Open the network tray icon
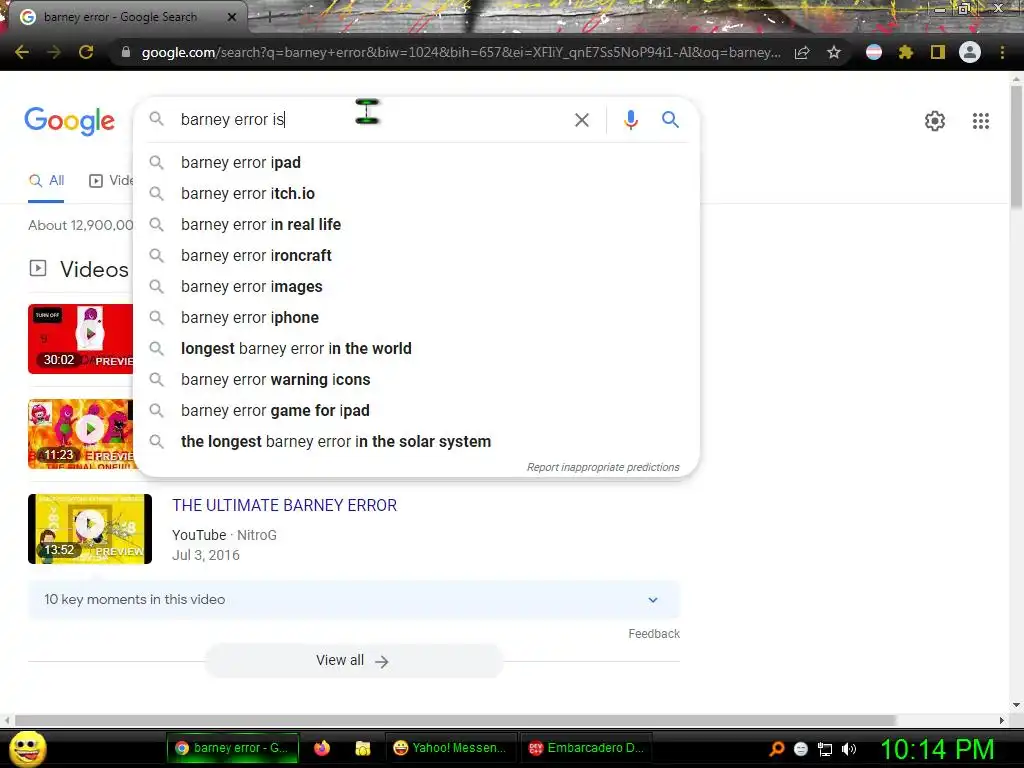The height and width of the screenshot is (768, 1024). [x=825, y=749]
